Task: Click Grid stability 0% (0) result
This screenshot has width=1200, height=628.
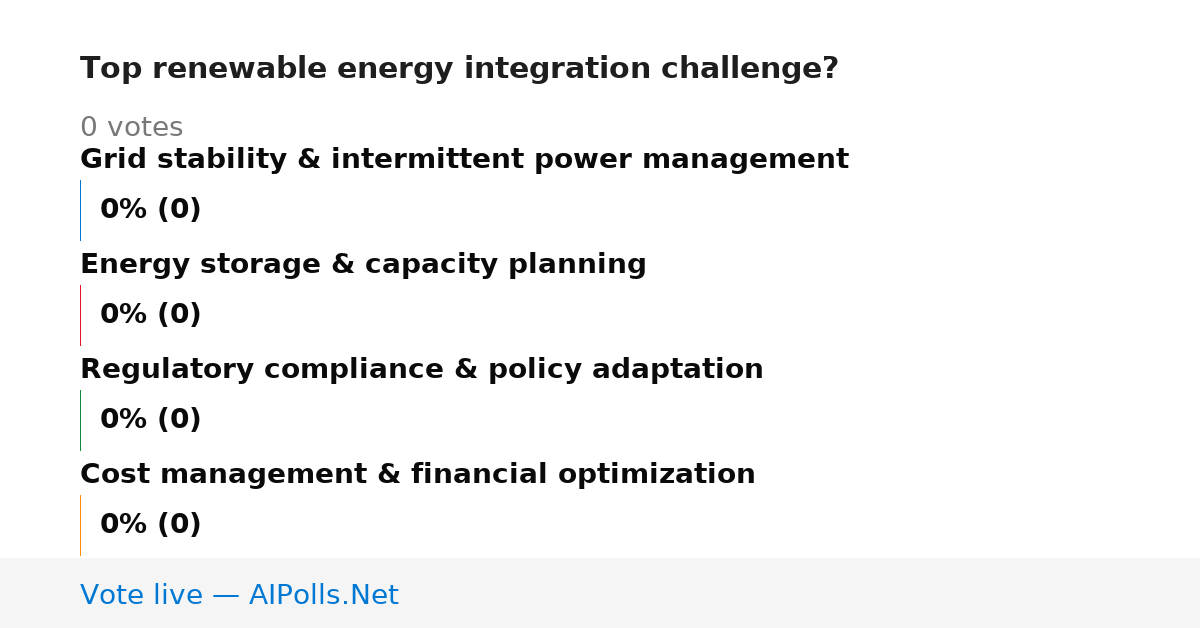Action: 150,210
